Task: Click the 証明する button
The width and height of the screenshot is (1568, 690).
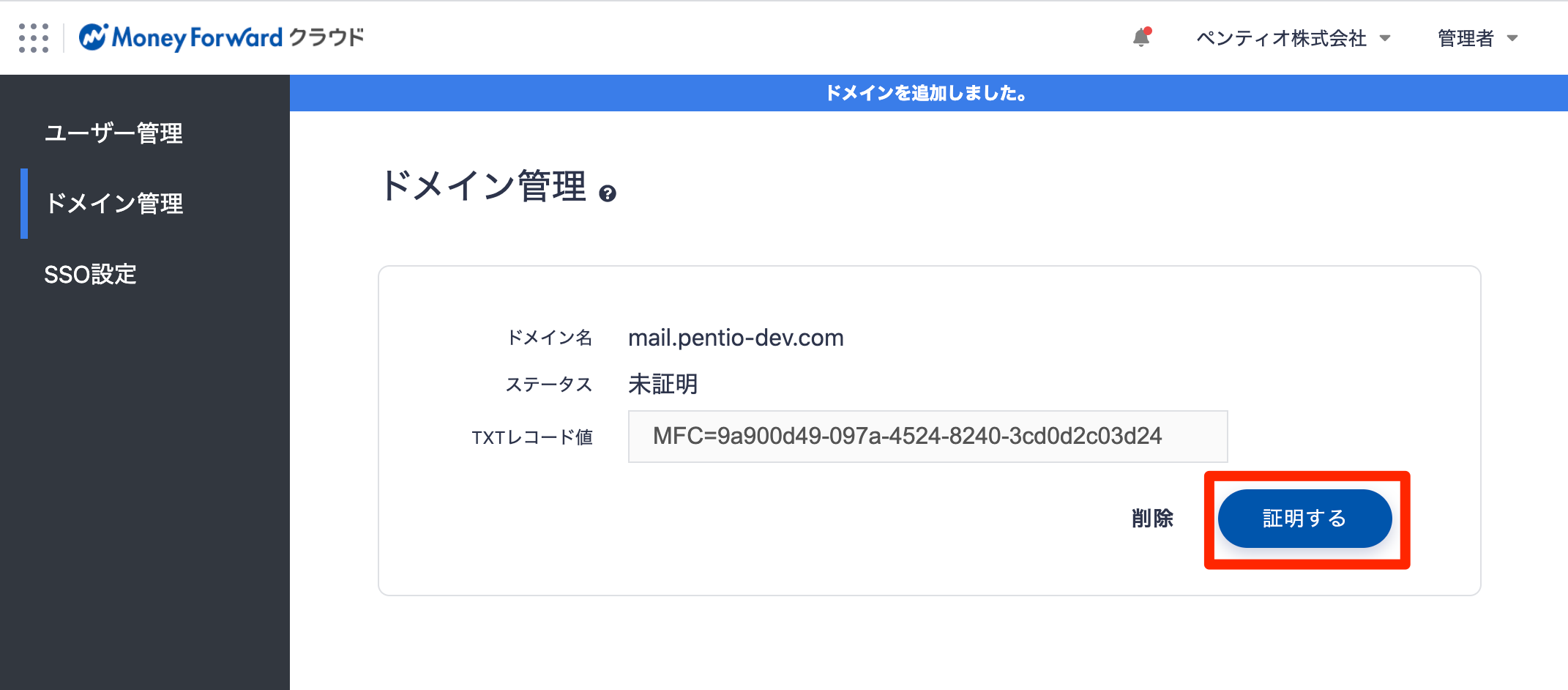Action: pos(1305,519)
